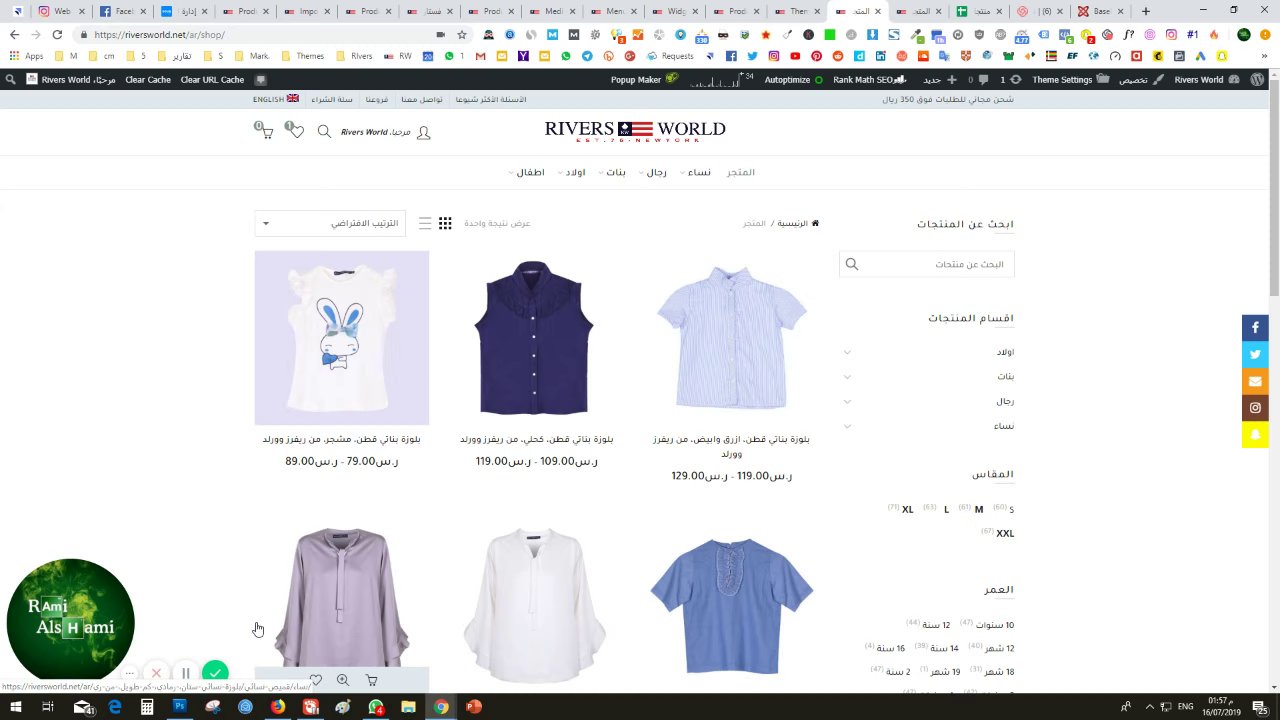Switch to grid view layout icon
Screen dimensions: 1280x720
pyautogui.click(x=445, y=223)
